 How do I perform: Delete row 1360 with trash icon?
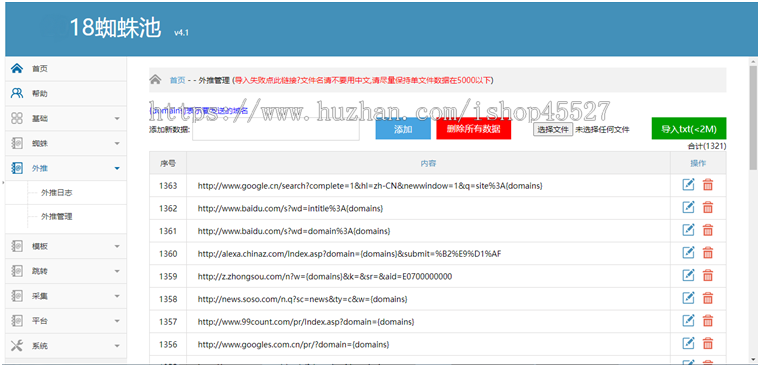pos(708,253)
